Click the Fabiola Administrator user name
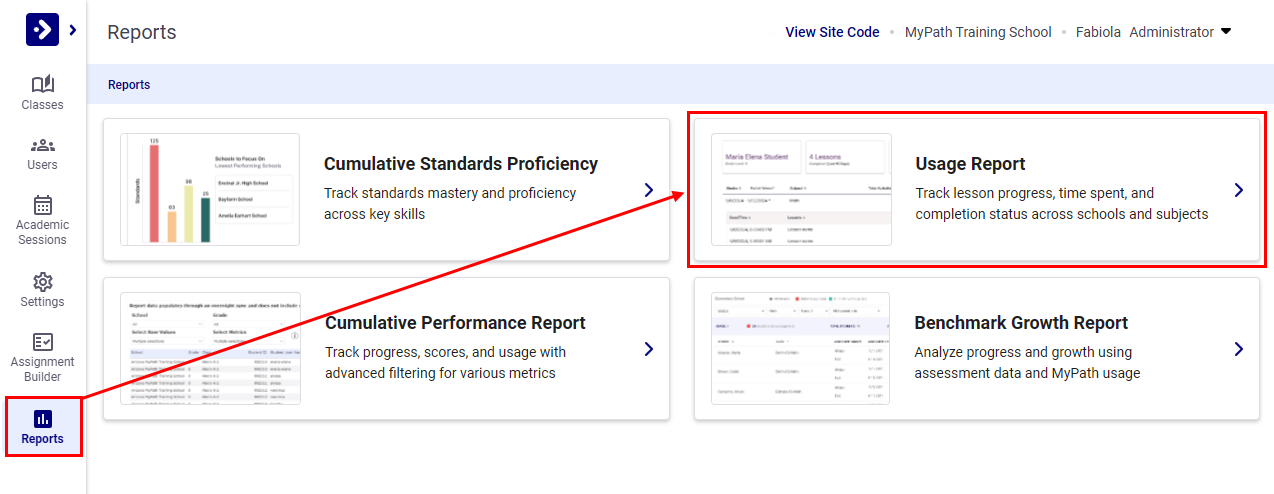Viewport: 1274px width, 494px height. pyautogui.click(x=1144, y=32)
